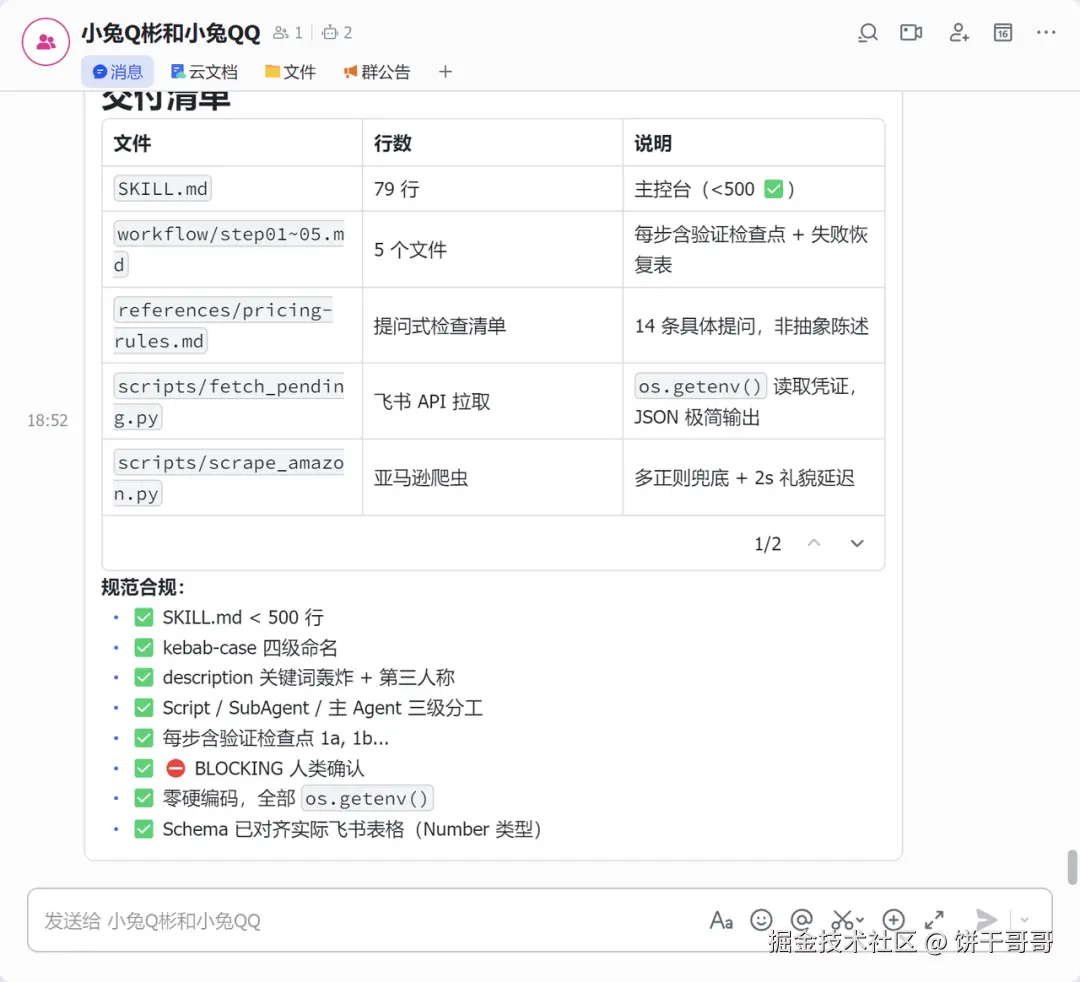Open screenshot options dropdown arrow
1080x982 pixels.
pyautogui.click(x=860, y=920)
